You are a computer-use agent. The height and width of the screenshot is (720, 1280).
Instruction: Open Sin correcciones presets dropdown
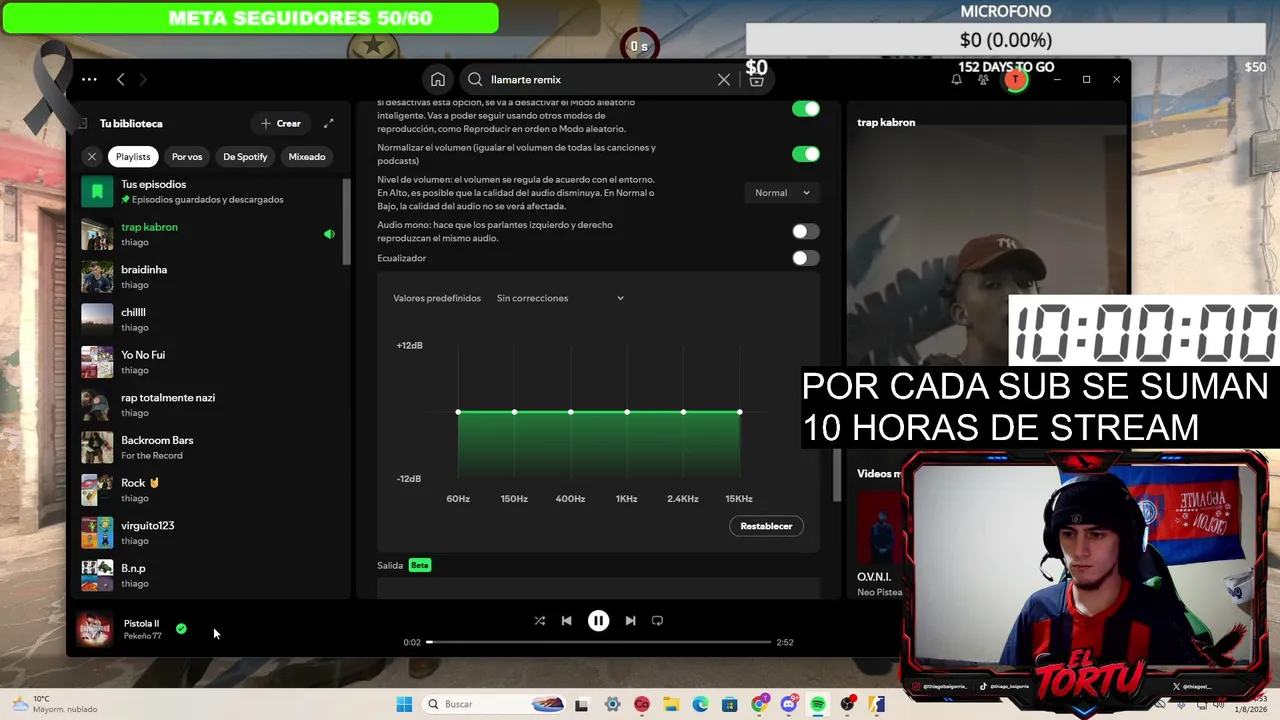click(x=560, y=298)
